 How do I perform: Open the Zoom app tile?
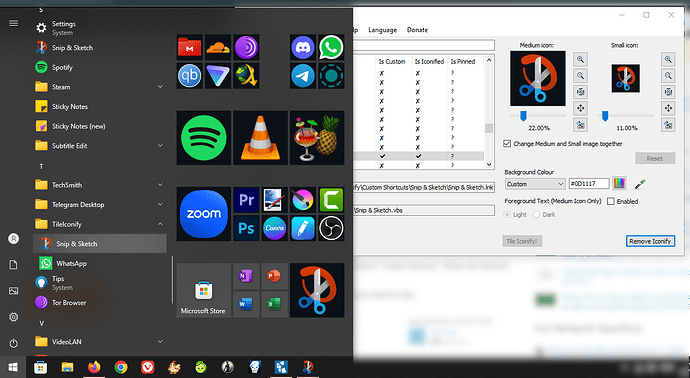(204, 214)
